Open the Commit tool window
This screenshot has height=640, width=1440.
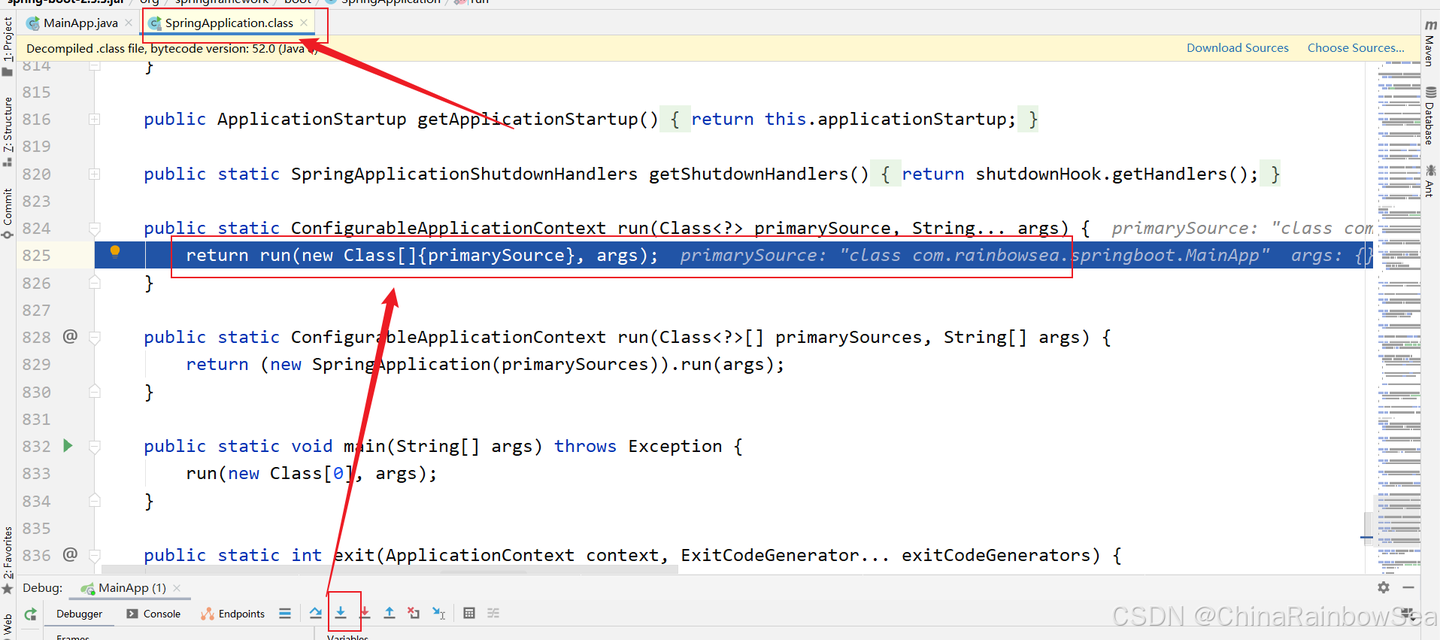click(x=8, y=213)
